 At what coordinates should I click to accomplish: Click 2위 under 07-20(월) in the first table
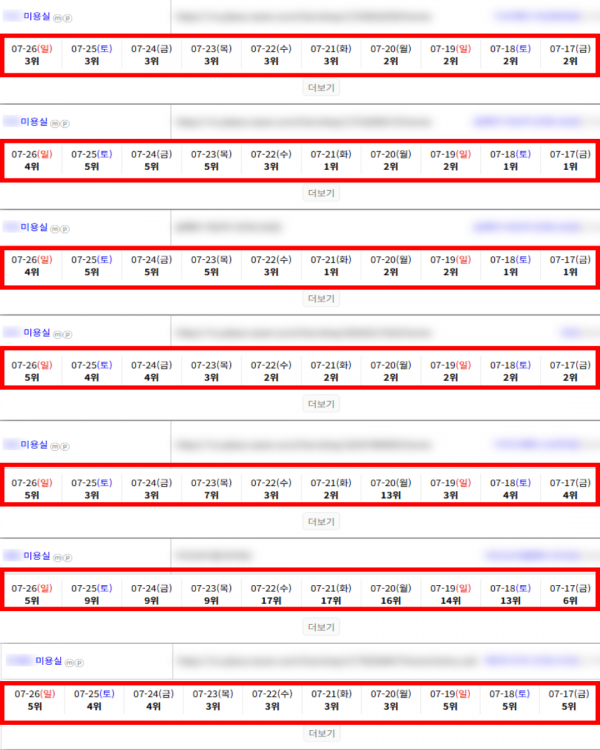pos(390,61)
